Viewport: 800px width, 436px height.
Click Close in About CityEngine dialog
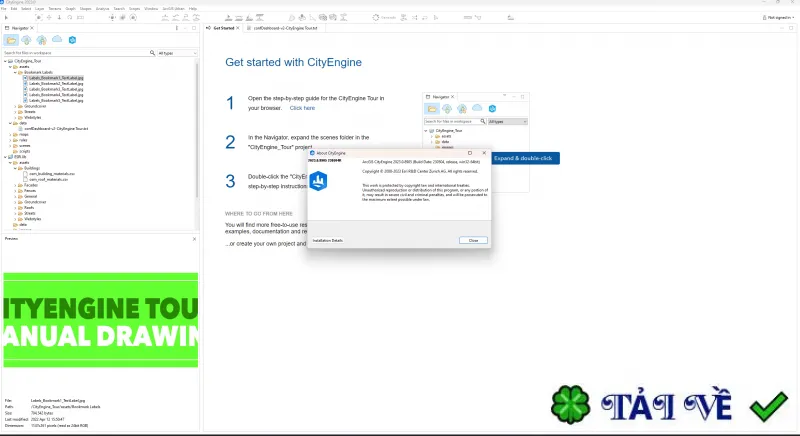click(473, 240)
